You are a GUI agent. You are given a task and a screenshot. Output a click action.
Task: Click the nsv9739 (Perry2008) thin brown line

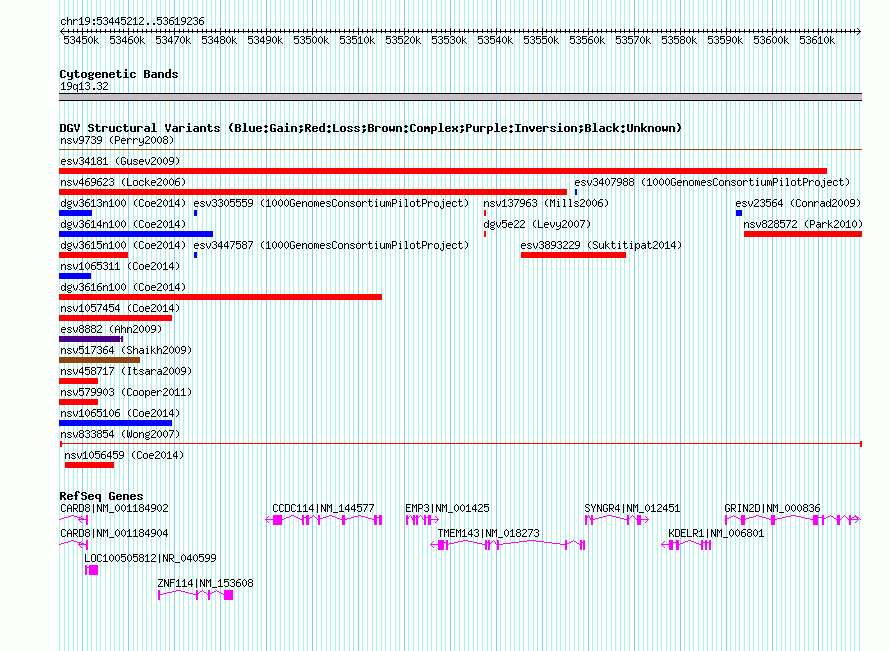460,149
